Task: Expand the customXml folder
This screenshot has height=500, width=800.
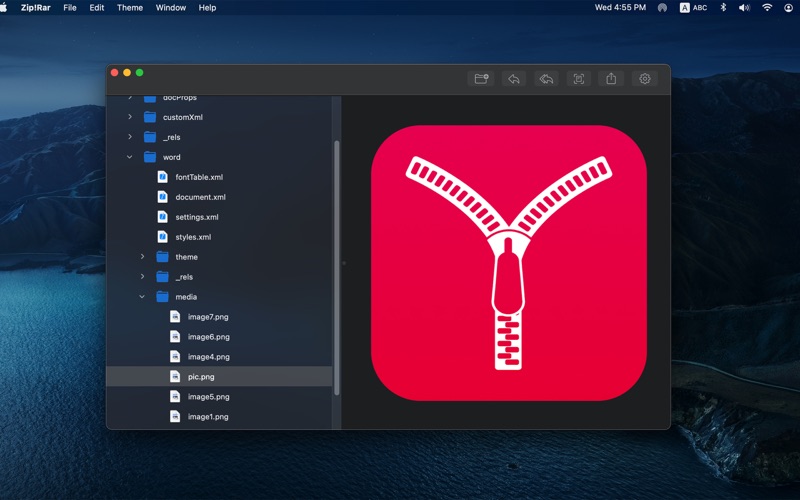Action: [x=130, y=117]
